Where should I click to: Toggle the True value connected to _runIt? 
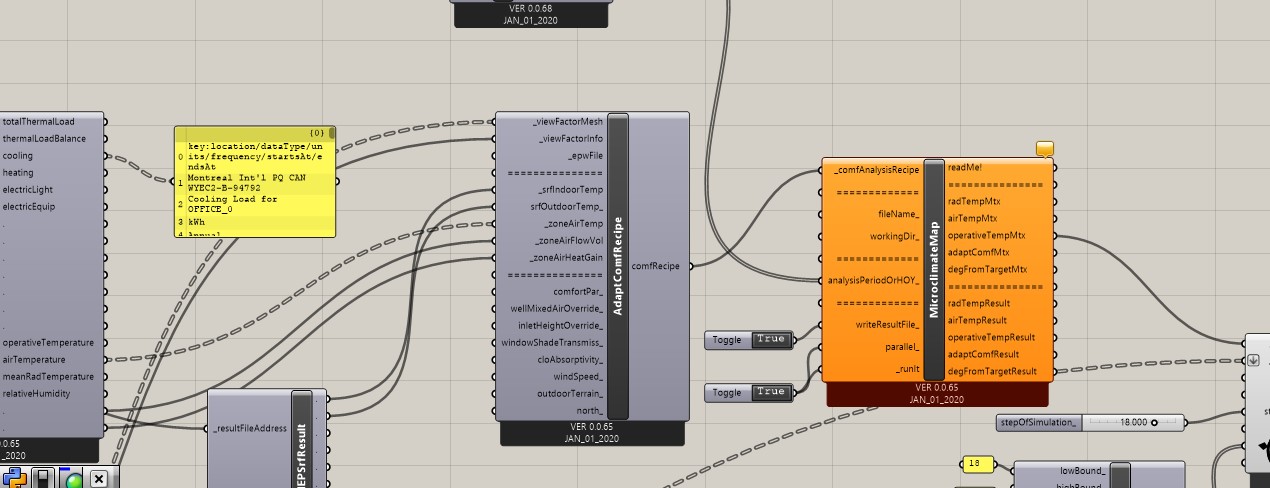pyautogui.click(x=770, y=392)
